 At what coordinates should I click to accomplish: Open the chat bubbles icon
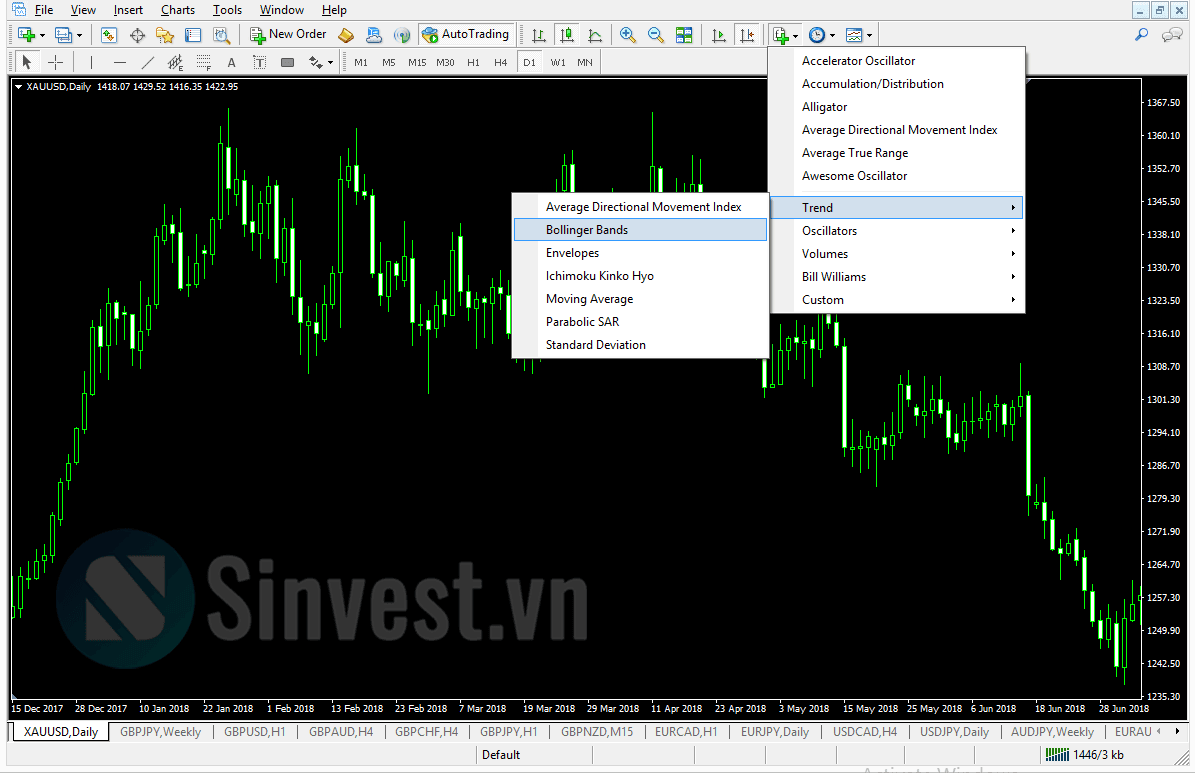(1172, 34)
